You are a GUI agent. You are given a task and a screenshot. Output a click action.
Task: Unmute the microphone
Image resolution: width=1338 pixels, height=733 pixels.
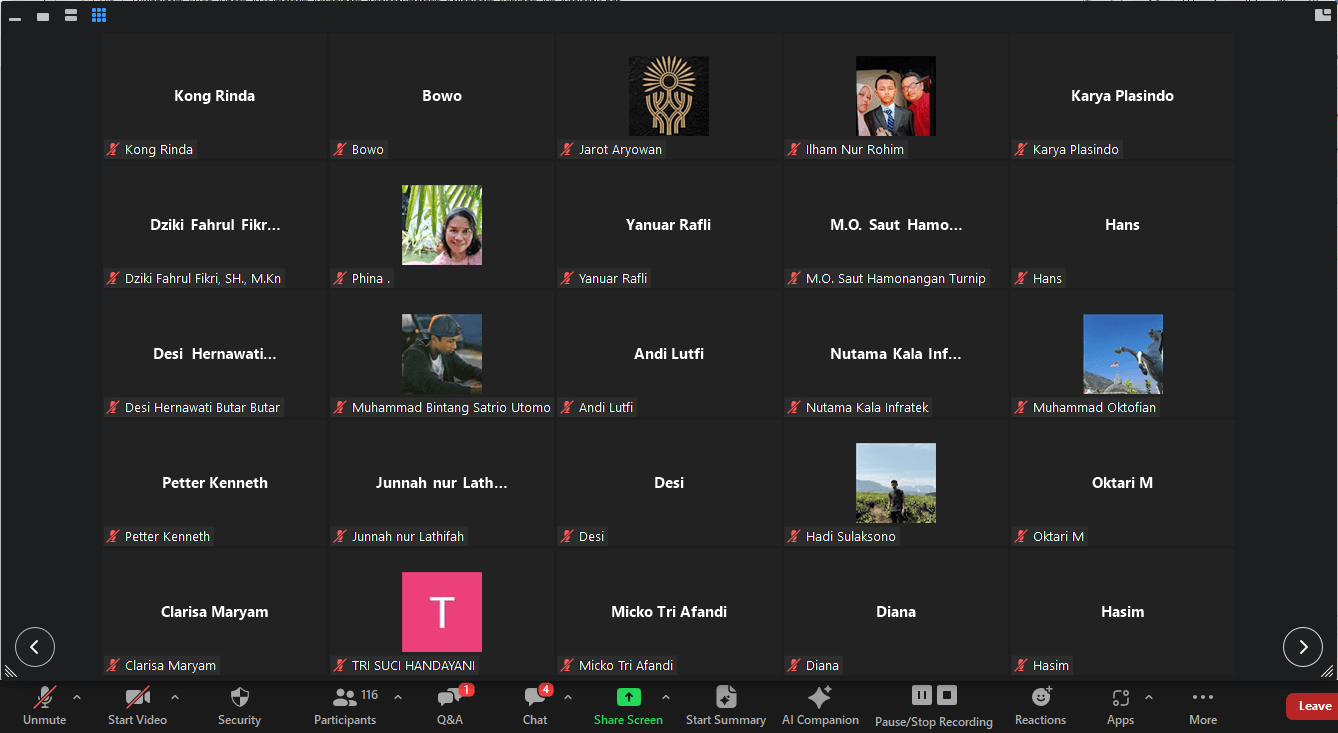point(45,705)
